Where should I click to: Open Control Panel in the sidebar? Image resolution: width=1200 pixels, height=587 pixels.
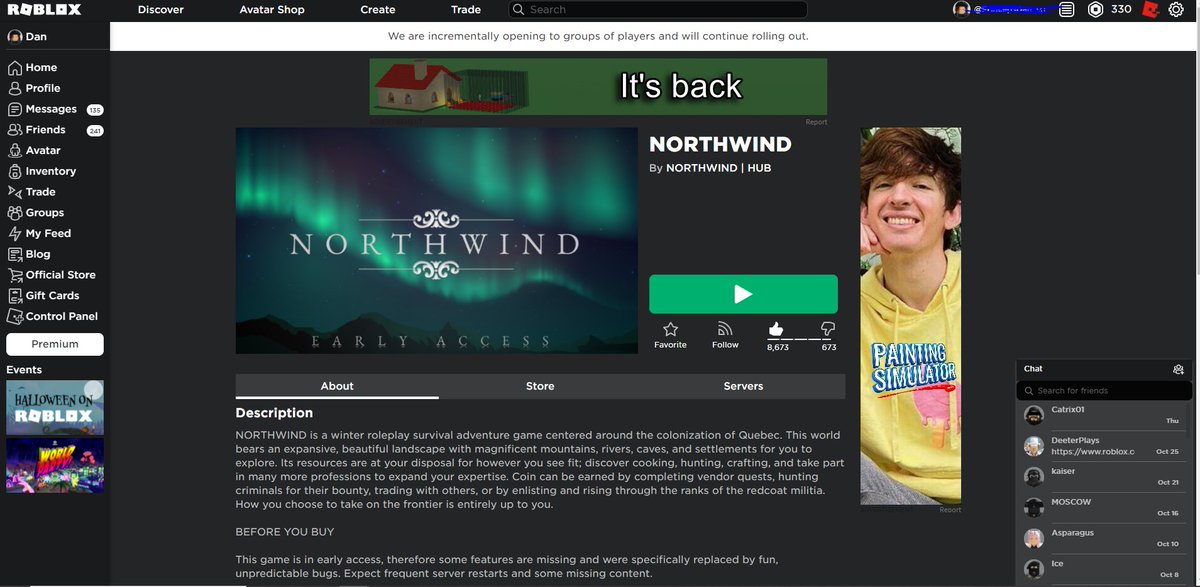pyautogui.click(x=53, y=316)
